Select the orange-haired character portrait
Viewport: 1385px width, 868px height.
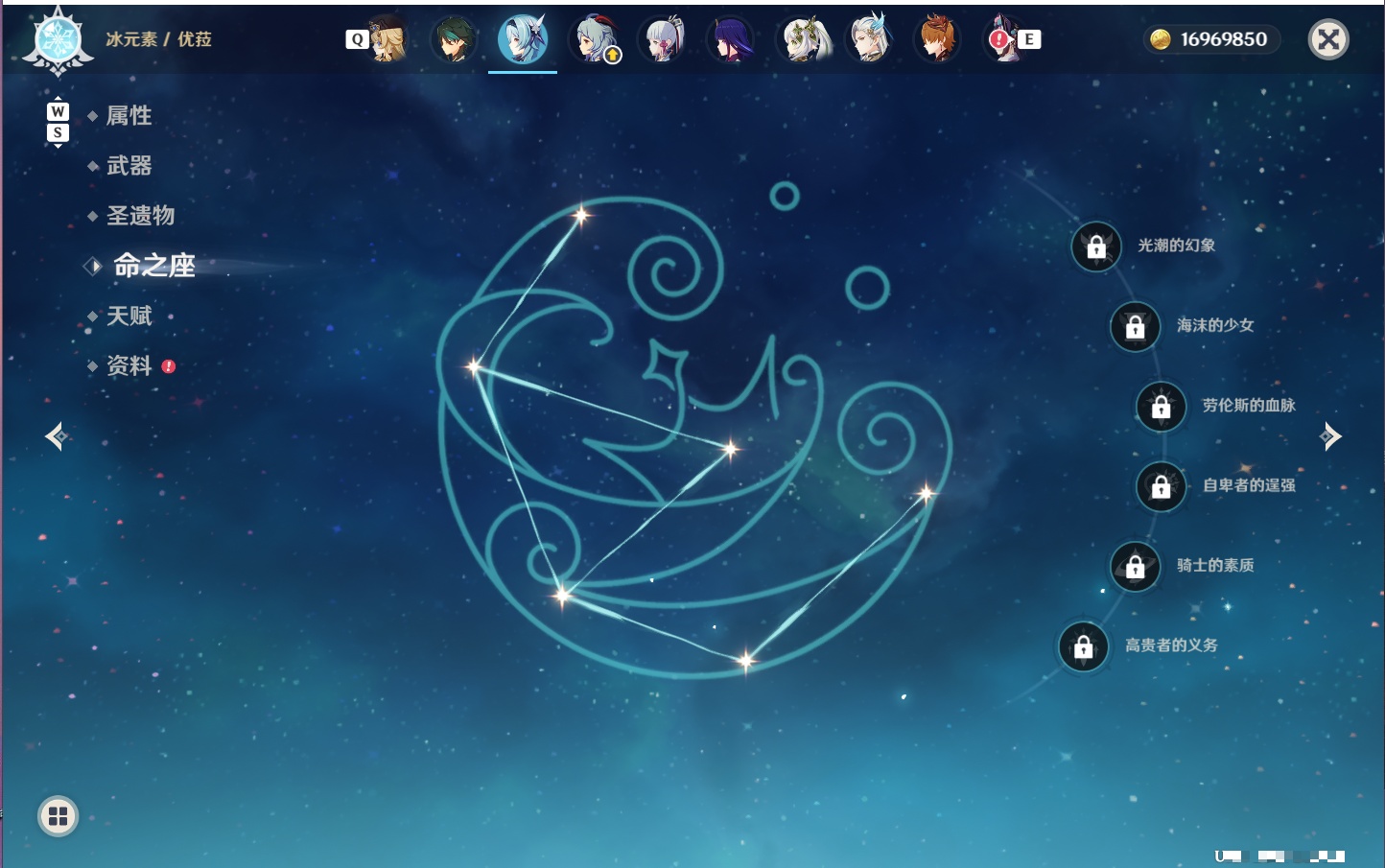pos(937,39)
